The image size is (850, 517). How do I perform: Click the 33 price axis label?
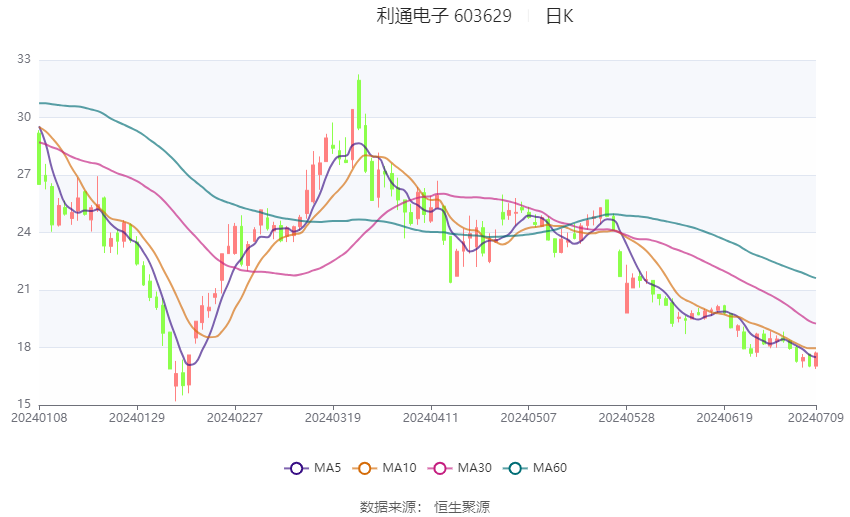[x=24, y=59]
